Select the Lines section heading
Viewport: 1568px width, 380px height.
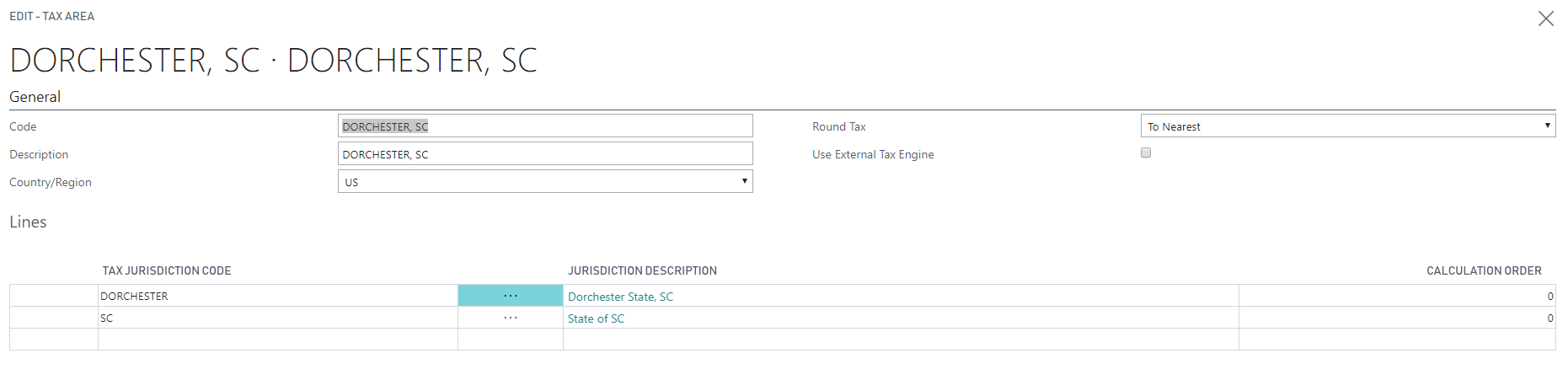pyautogui.click(x=28, y=222)
